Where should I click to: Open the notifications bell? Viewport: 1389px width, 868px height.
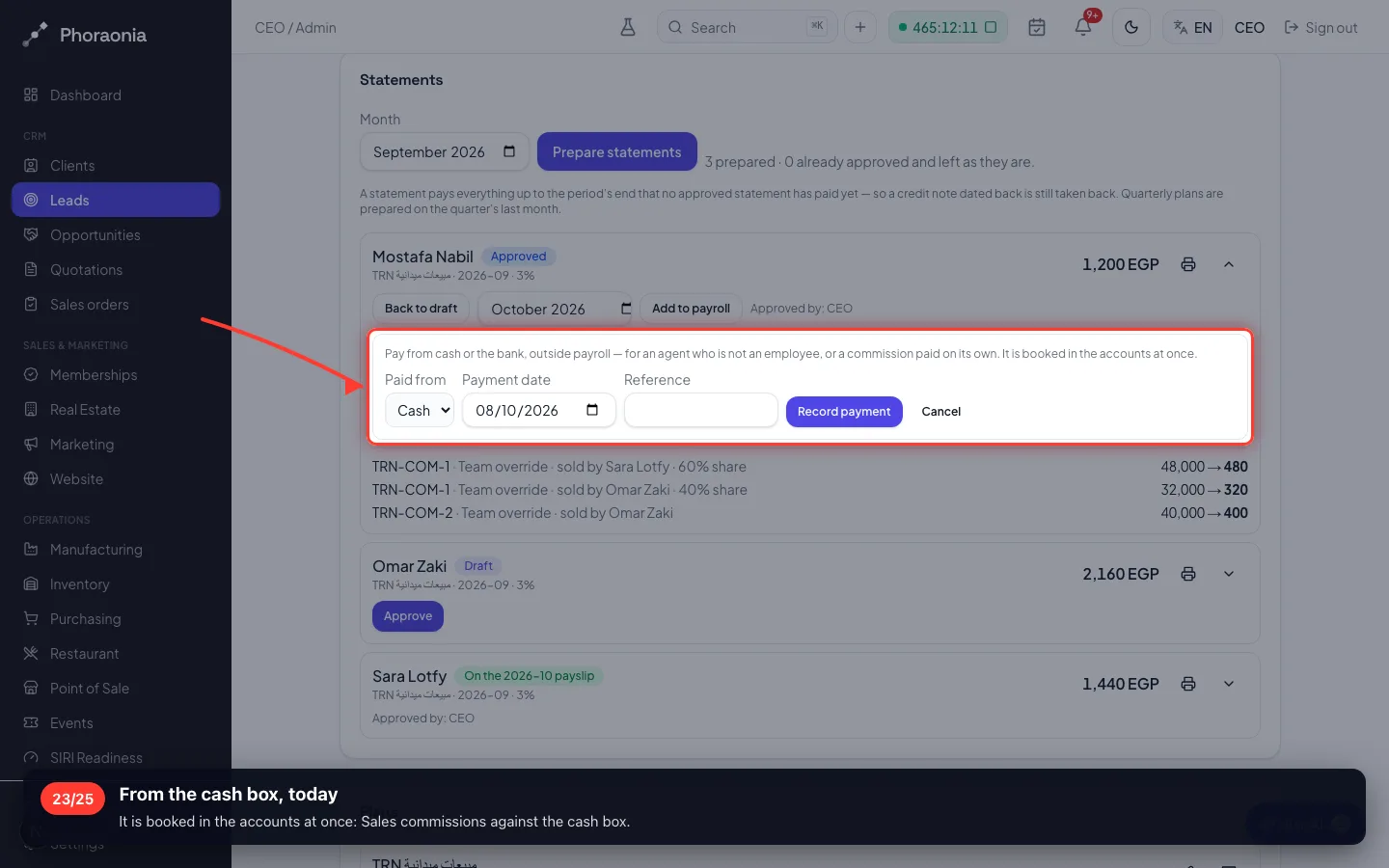1083,27
